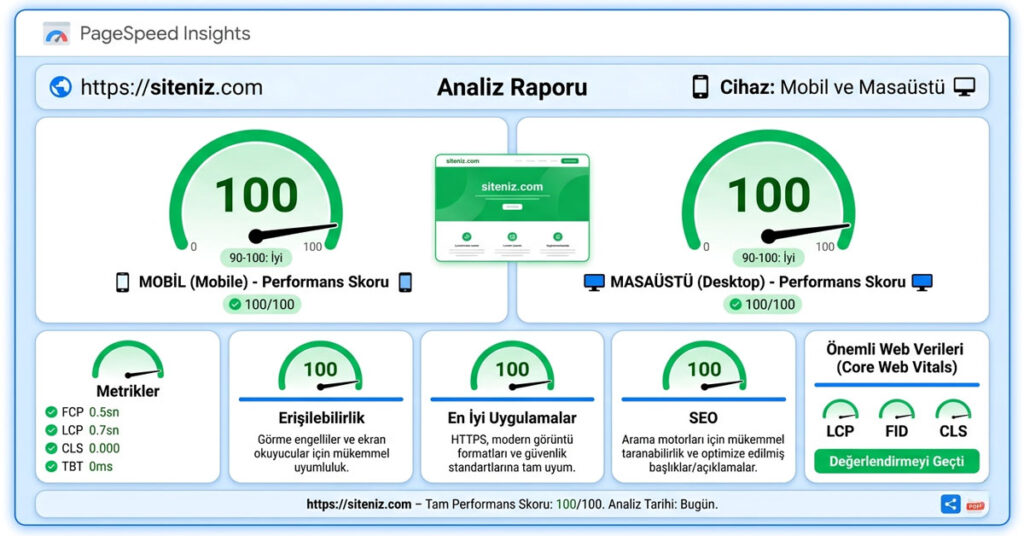Click the Metrikler gauge icon
The image size is (1024, 536).
tap(128, 360)
